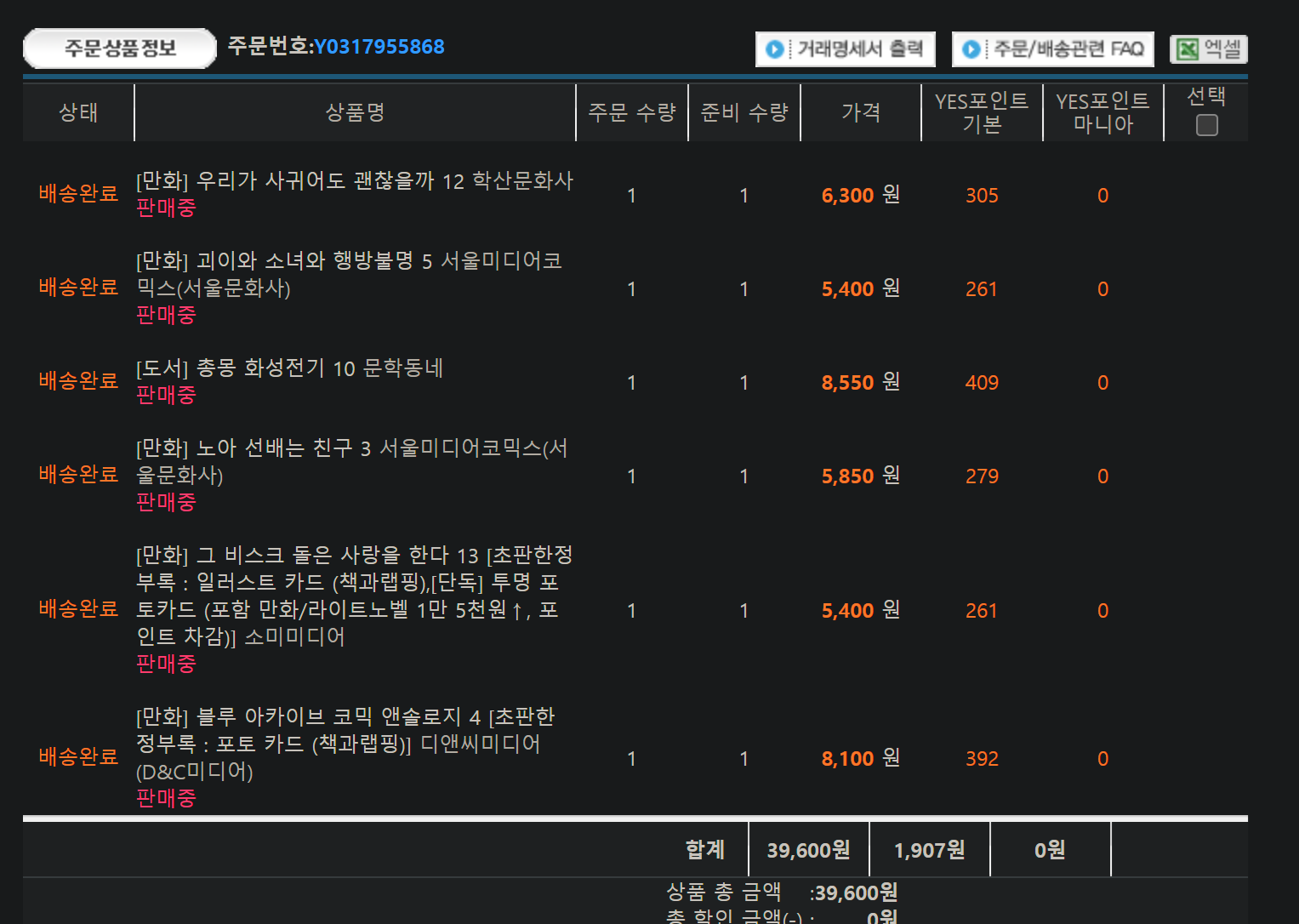Click order number Y0317955868
Screen dimensions: 1299x924
tap(379, 47)
